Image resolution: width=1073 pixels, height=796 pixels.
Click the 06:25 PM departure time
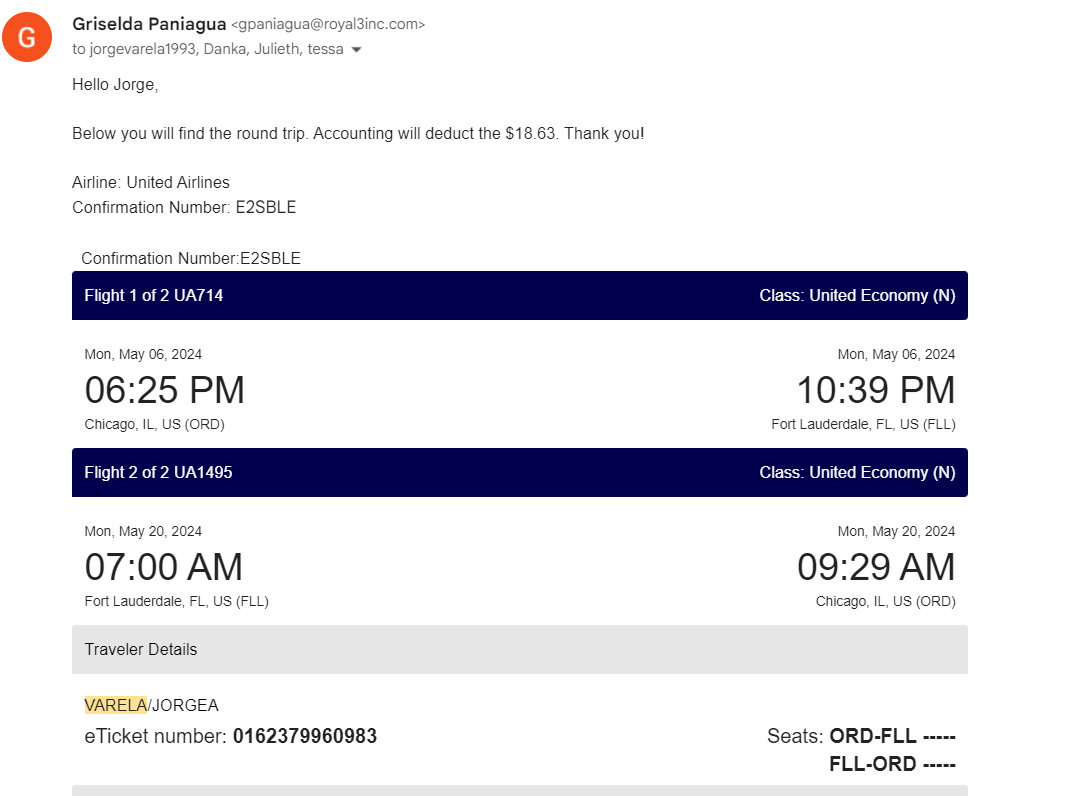point(164,390)
